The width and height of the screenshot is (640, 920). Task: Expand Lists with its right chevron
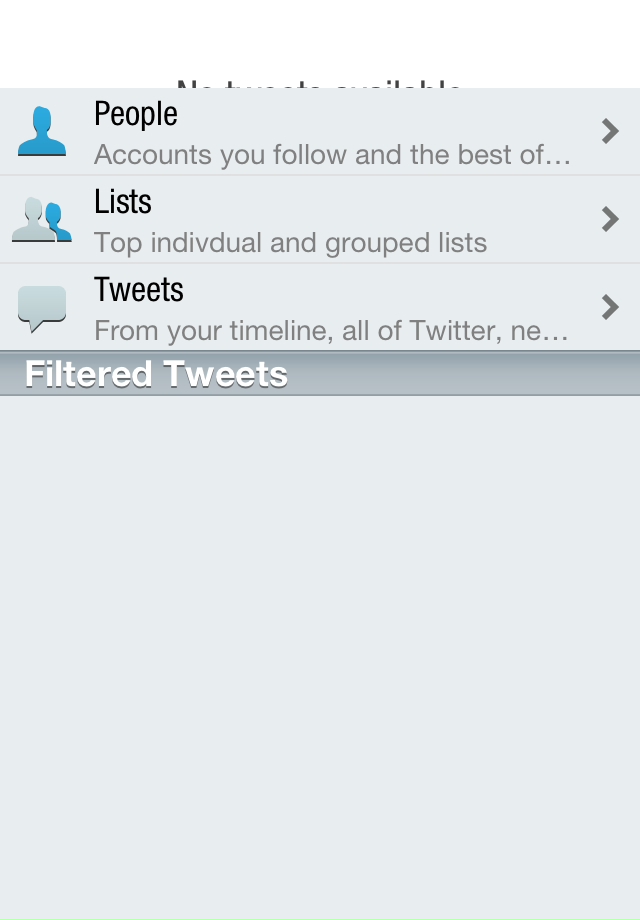click(610, 219)
